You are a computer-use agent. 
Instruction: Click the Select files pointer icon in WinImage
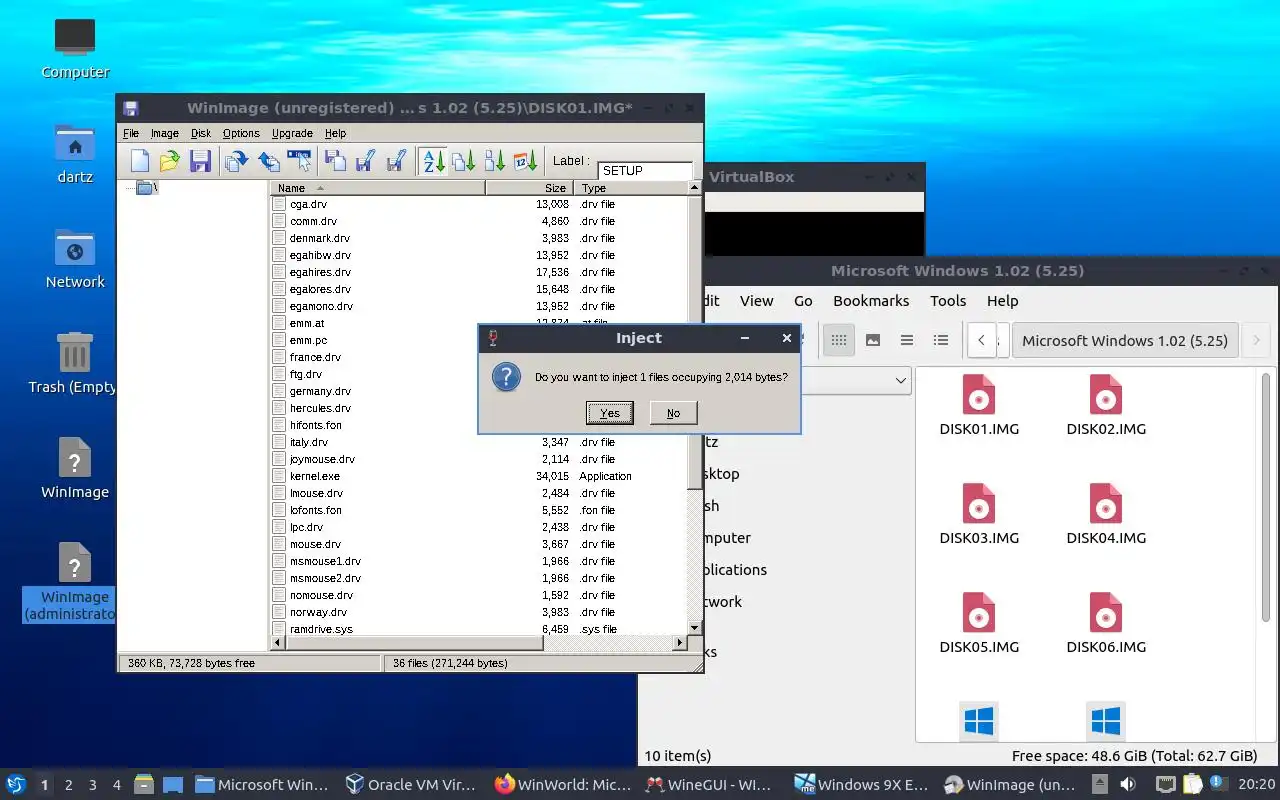299,161
